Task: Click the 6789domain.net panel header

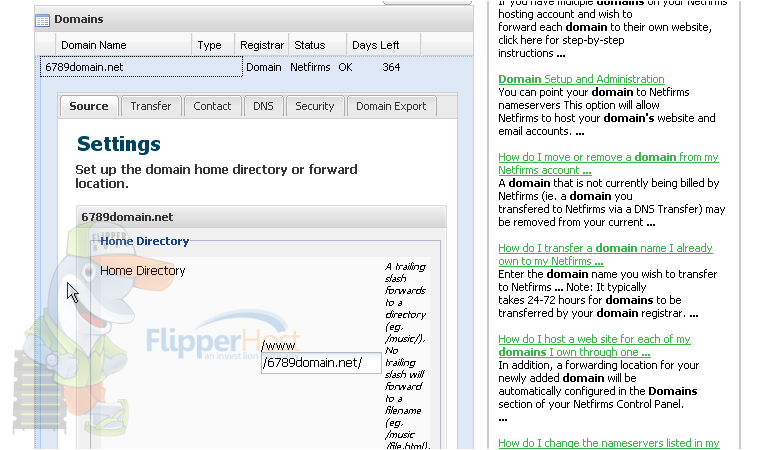Action: coord(261,217)
